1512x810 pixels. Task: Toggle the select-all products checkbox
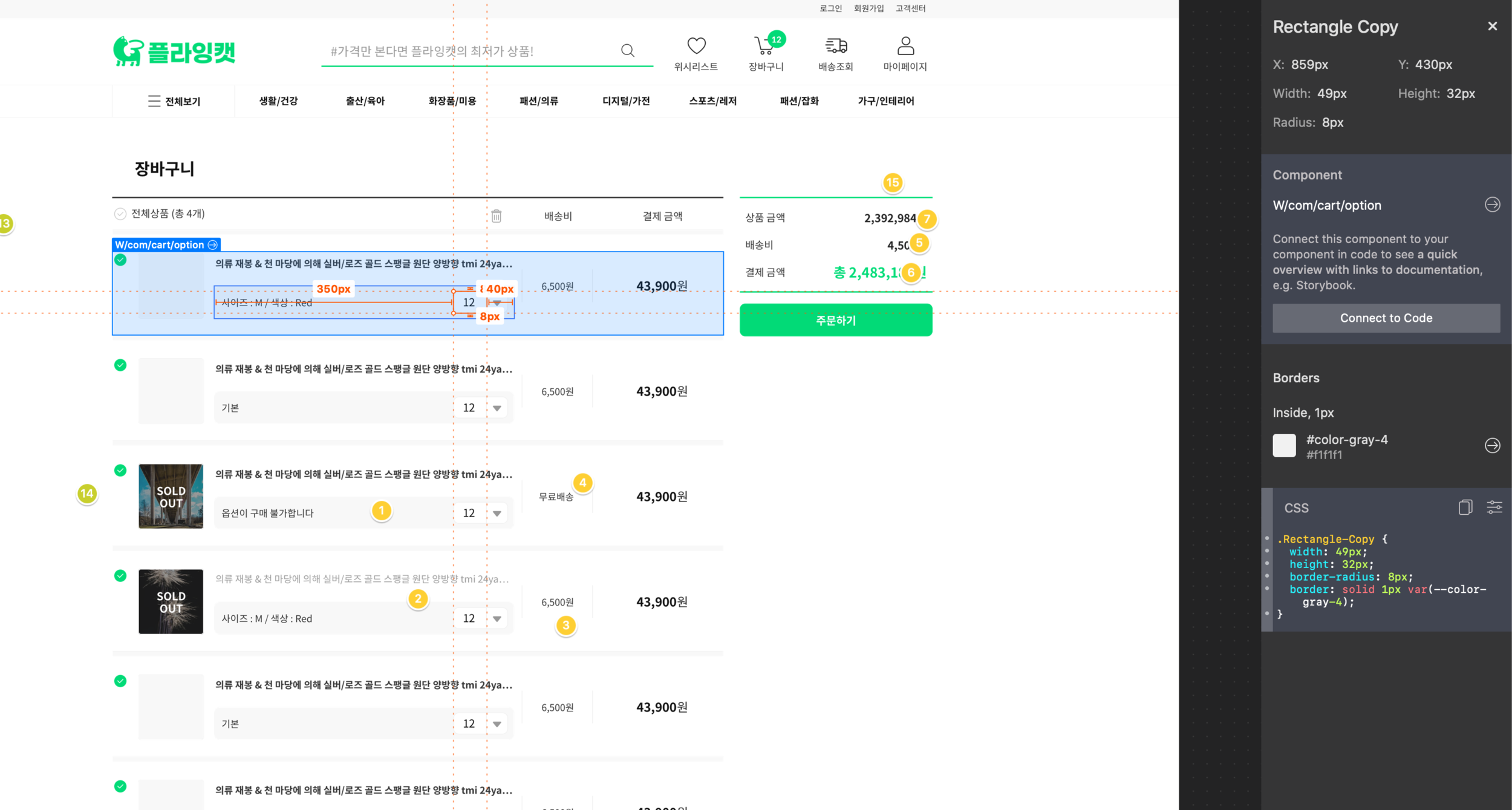pos(120,214)
